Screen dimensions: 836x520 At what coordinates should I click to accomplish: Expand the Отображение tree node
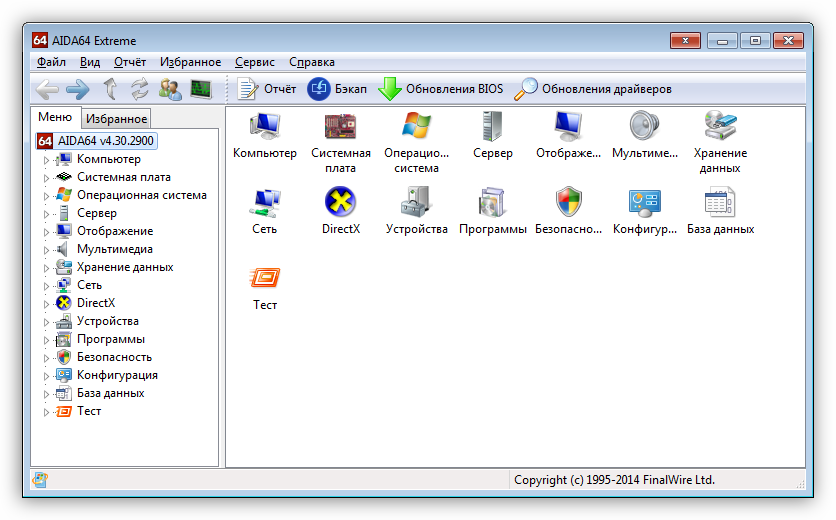45,232
